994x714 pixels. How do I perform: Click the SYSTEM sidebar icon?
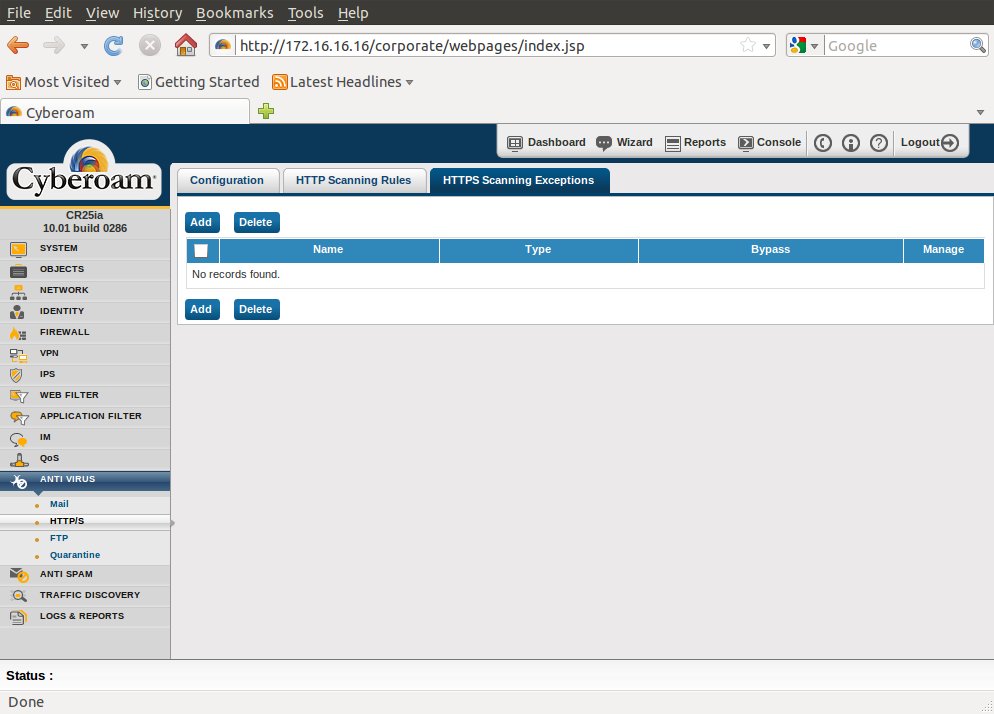point(18,249)
